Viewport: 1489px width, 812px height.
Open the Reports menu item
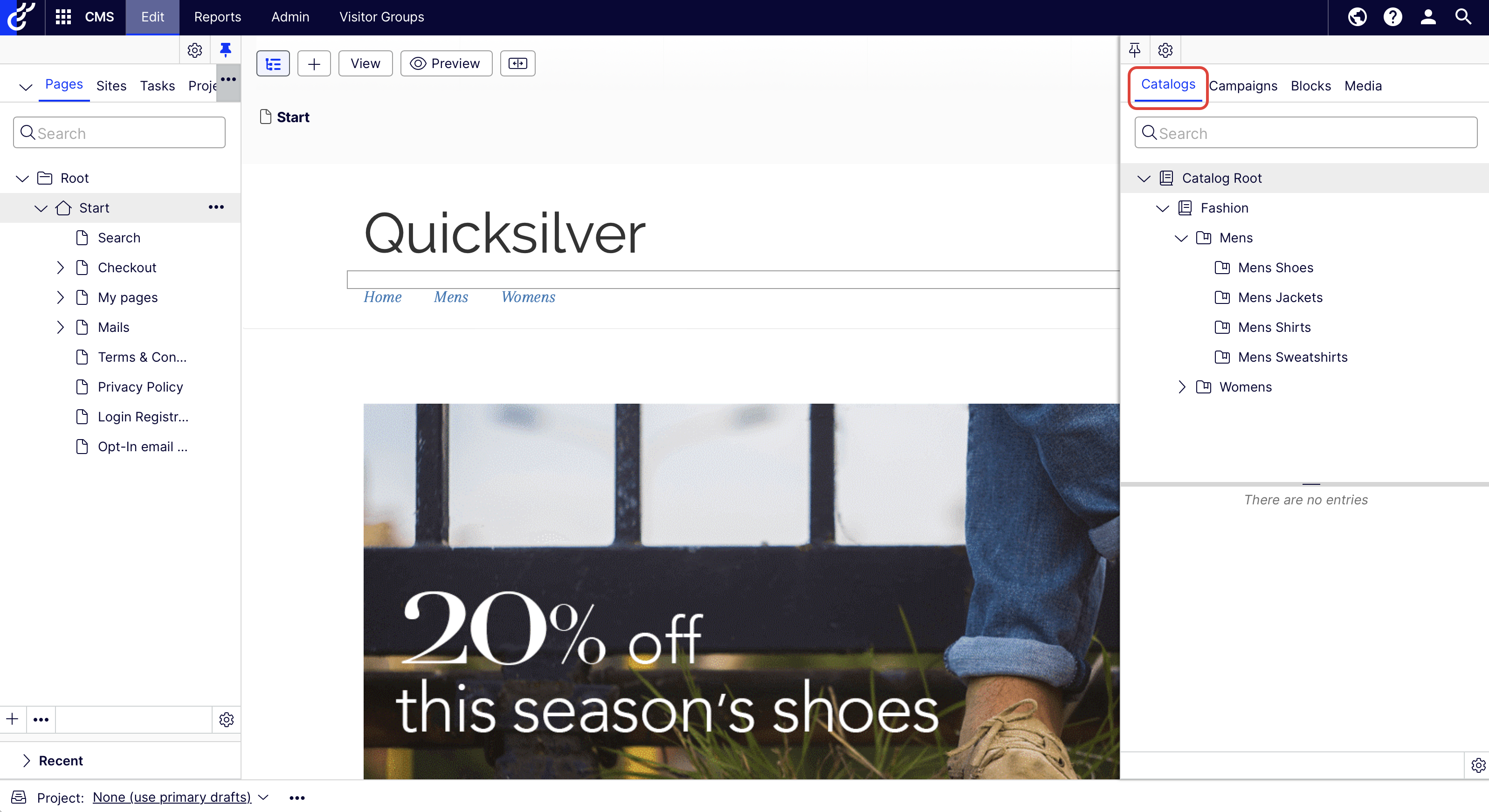point(217,17)
